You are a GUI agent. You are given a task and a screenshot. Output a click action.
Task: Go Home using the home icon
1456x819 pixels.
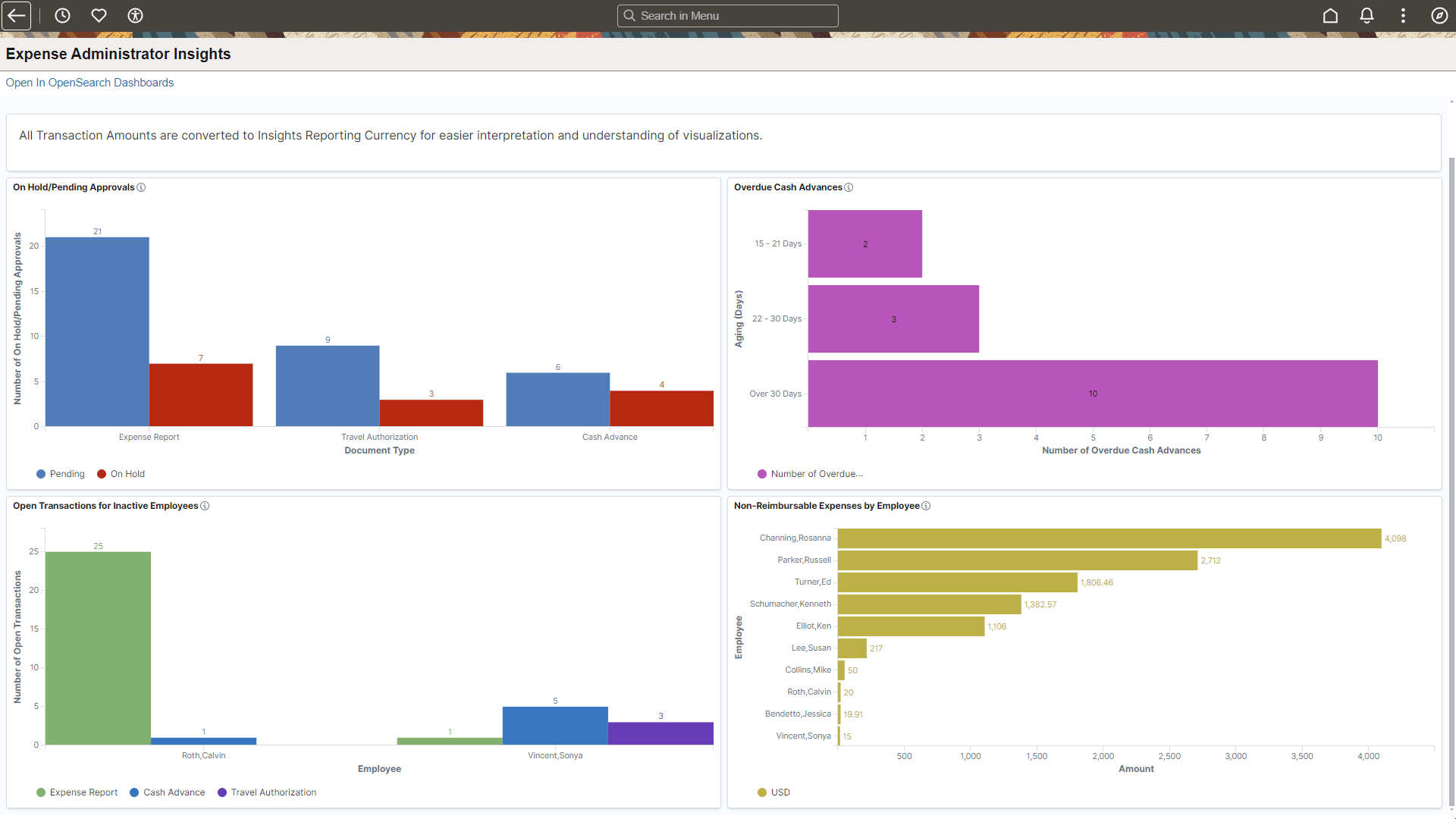click(x=1331, y=15)
